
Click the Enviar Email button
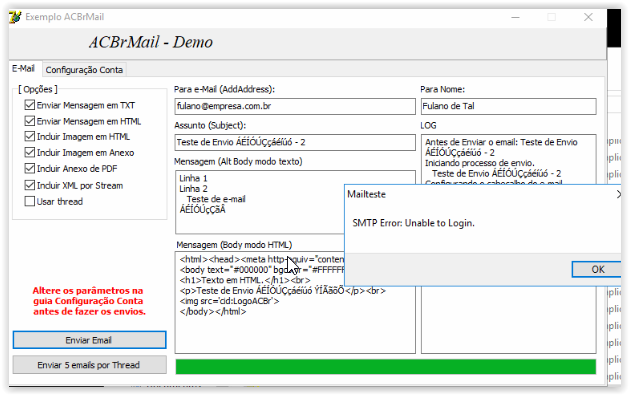89,340
